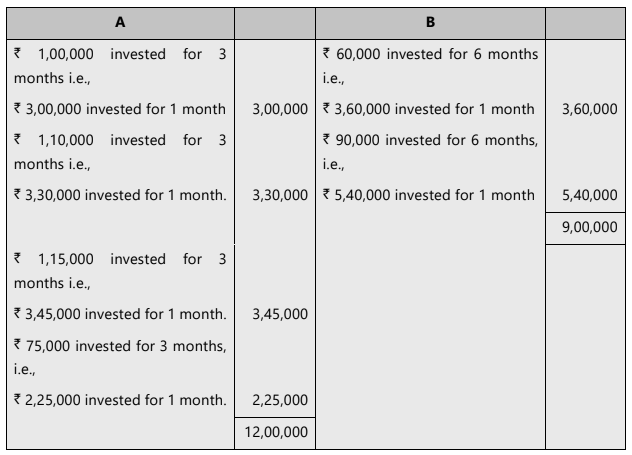Click the line '₹ 2,25,000 invested for 1 month.'
This screenshot has width=632, height=455.
120,400
